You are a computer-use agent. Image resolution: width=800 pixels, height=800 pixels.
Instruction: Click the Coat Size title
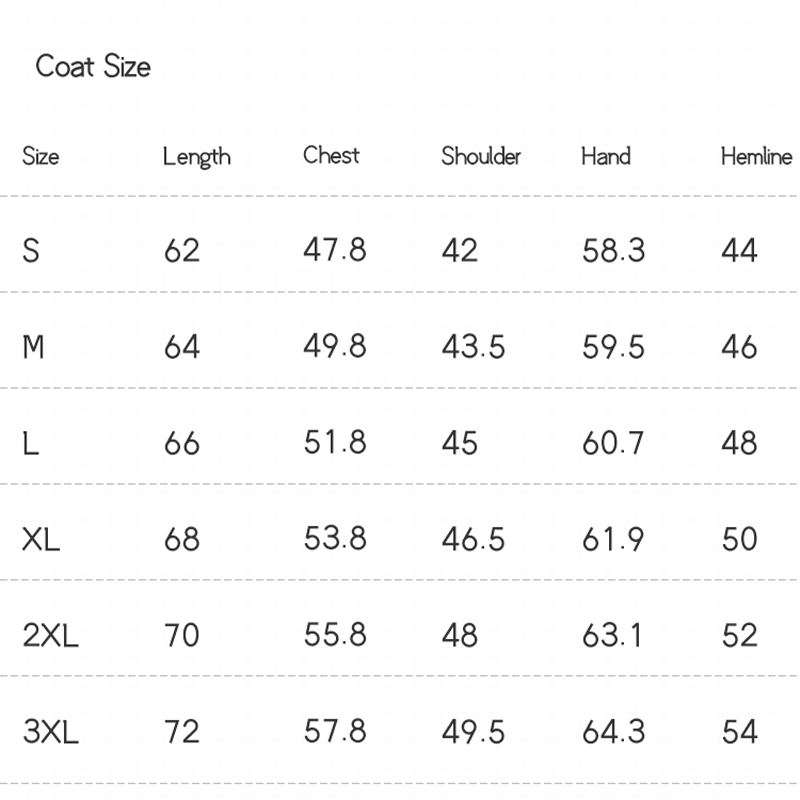[x=93, y=67]
